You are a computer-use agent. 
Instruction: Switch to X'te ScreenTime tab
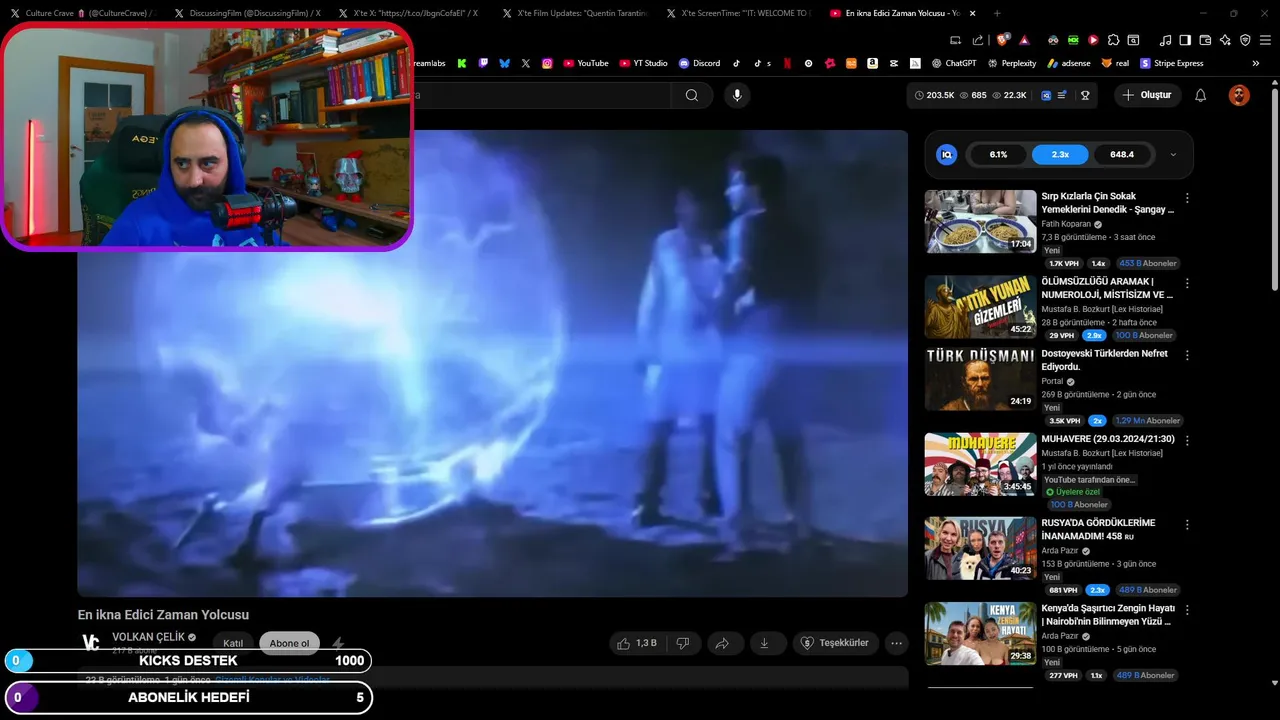[740, 13]
